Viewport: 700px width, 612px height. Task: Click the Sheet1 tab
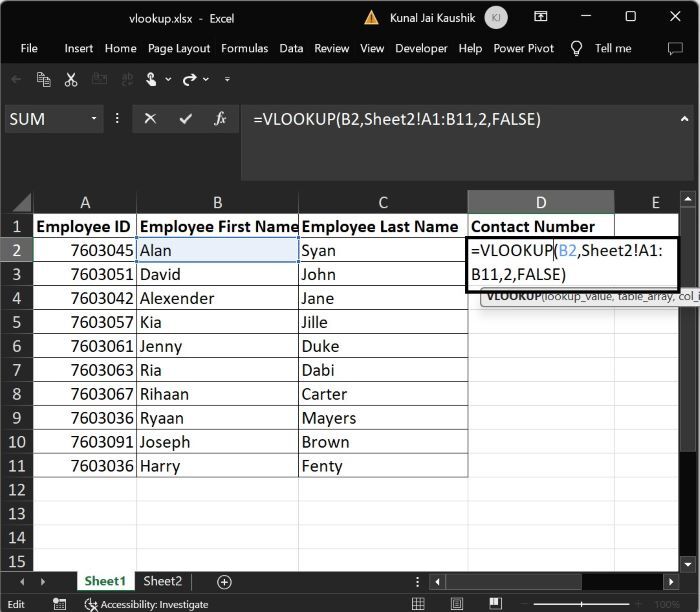[x=105, y=581]
